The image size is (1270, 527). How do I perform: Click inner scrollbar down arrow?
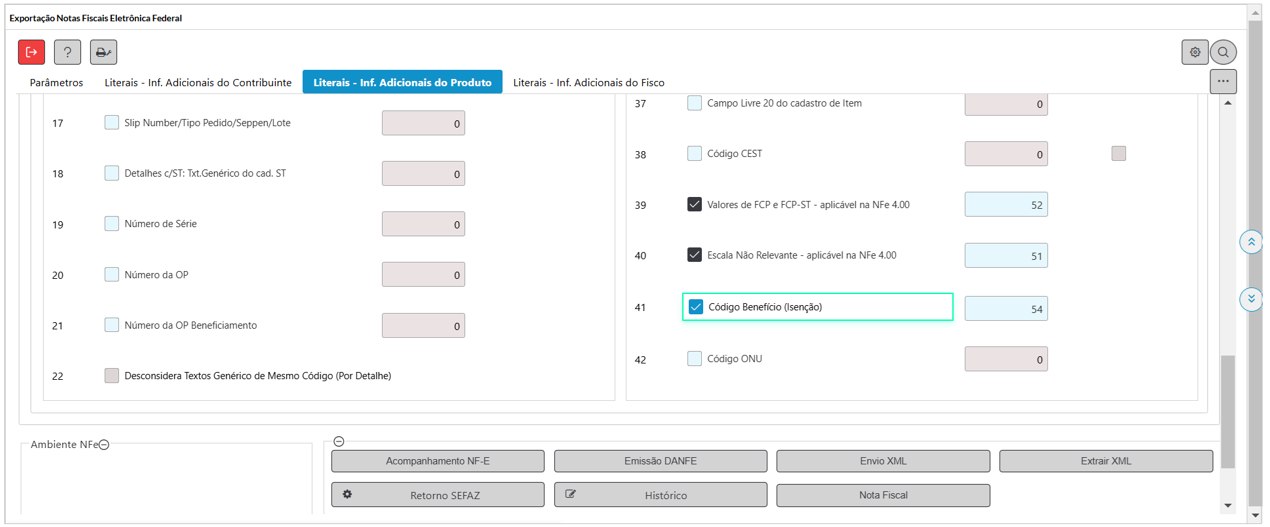[1228, 505]
